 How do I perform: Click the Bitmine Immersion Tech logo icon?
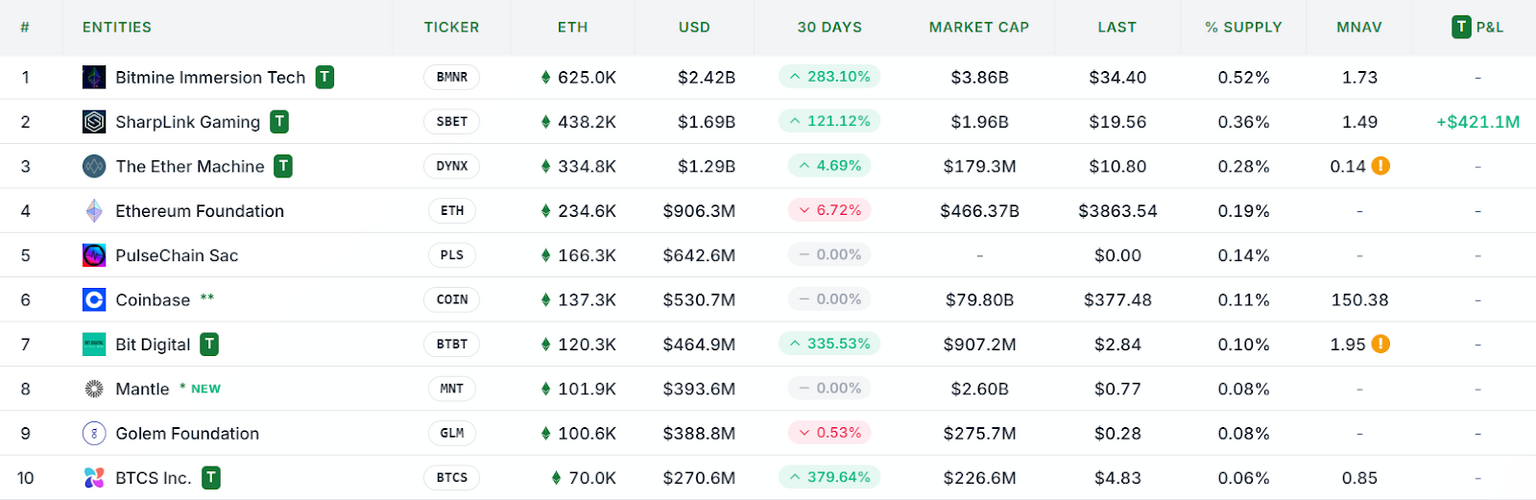[x=94, y=77]
